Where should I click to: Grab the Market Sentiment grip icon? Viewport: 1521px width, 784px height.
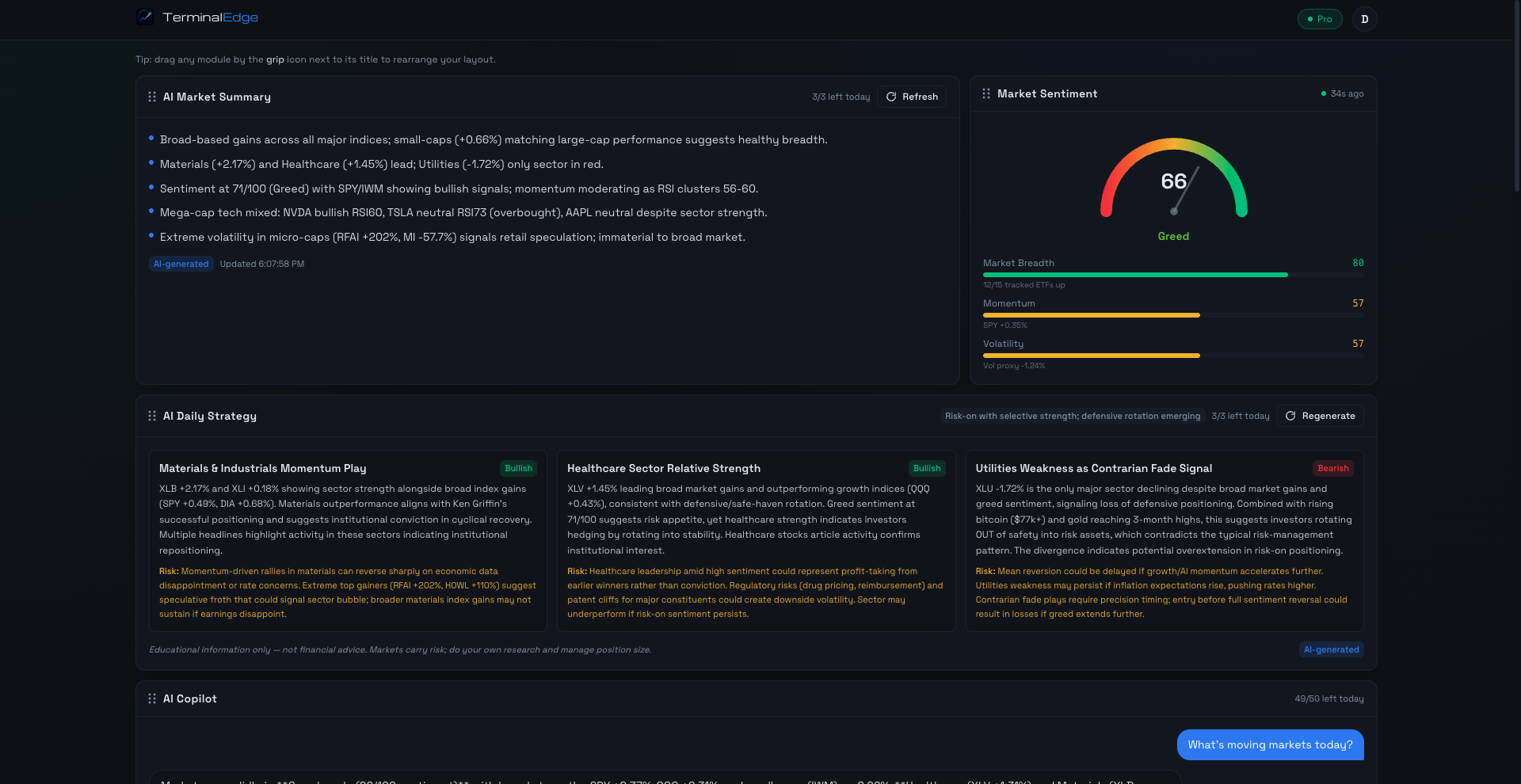986,93
